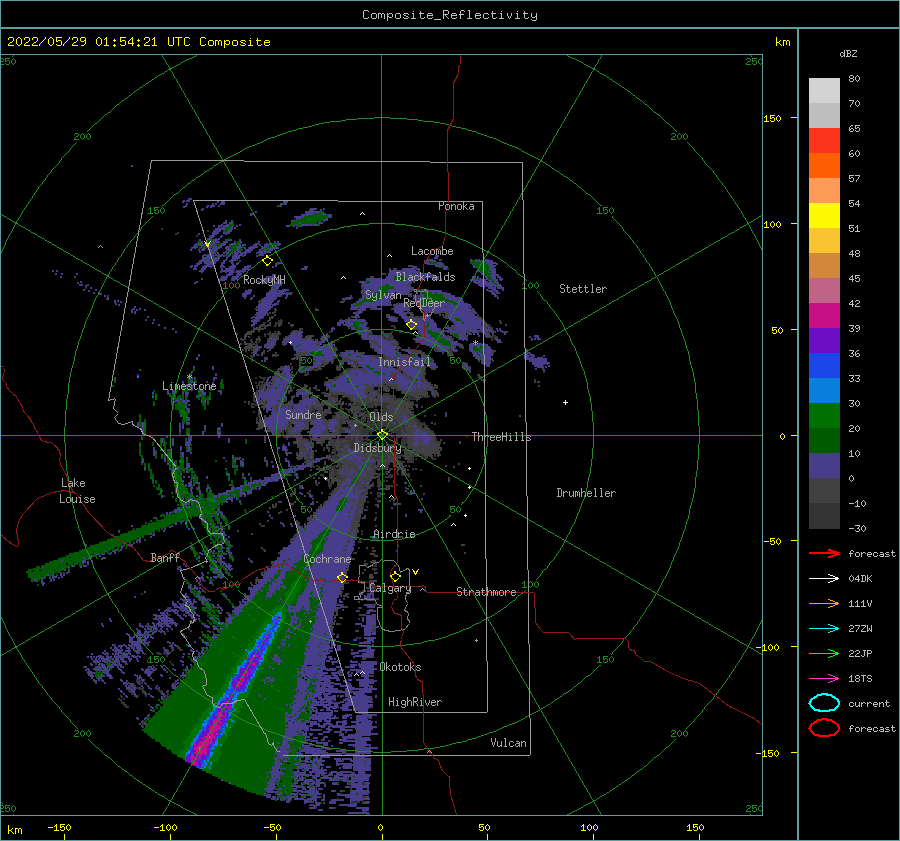Select the slate purple 0-10 dBZ swatch

click(824, 466)
